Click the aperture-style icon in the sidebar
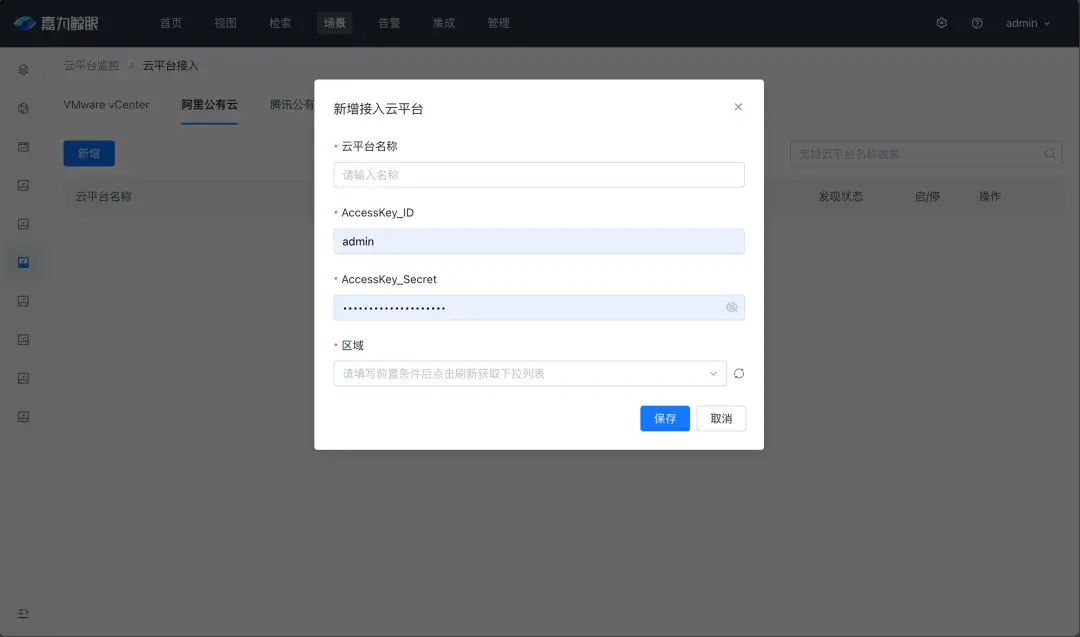The image size is (1080, 637). point(22,108)
